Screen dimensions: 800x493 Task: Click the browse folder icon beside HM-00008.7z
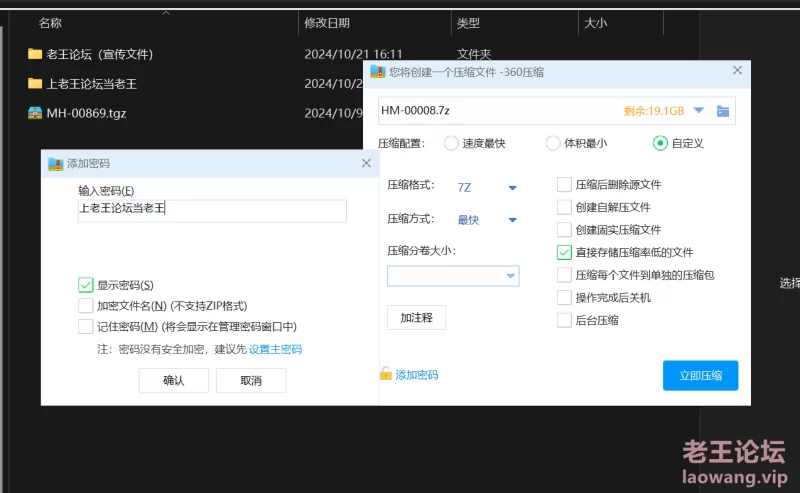722,110
